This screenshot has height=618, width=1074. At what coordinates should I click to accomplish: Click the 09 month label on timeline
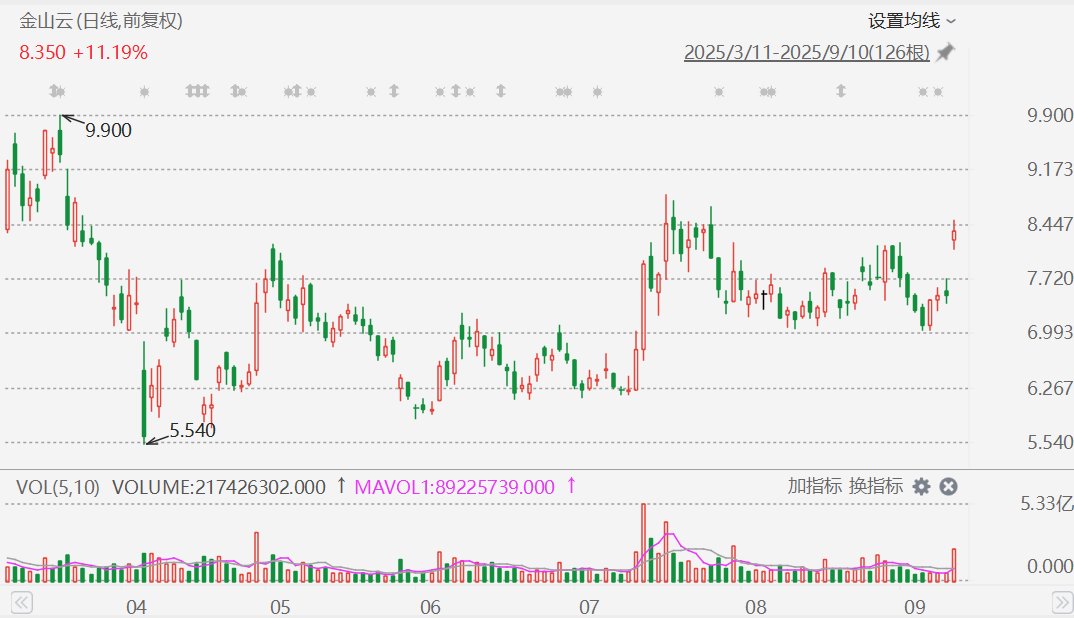[914, 607]
